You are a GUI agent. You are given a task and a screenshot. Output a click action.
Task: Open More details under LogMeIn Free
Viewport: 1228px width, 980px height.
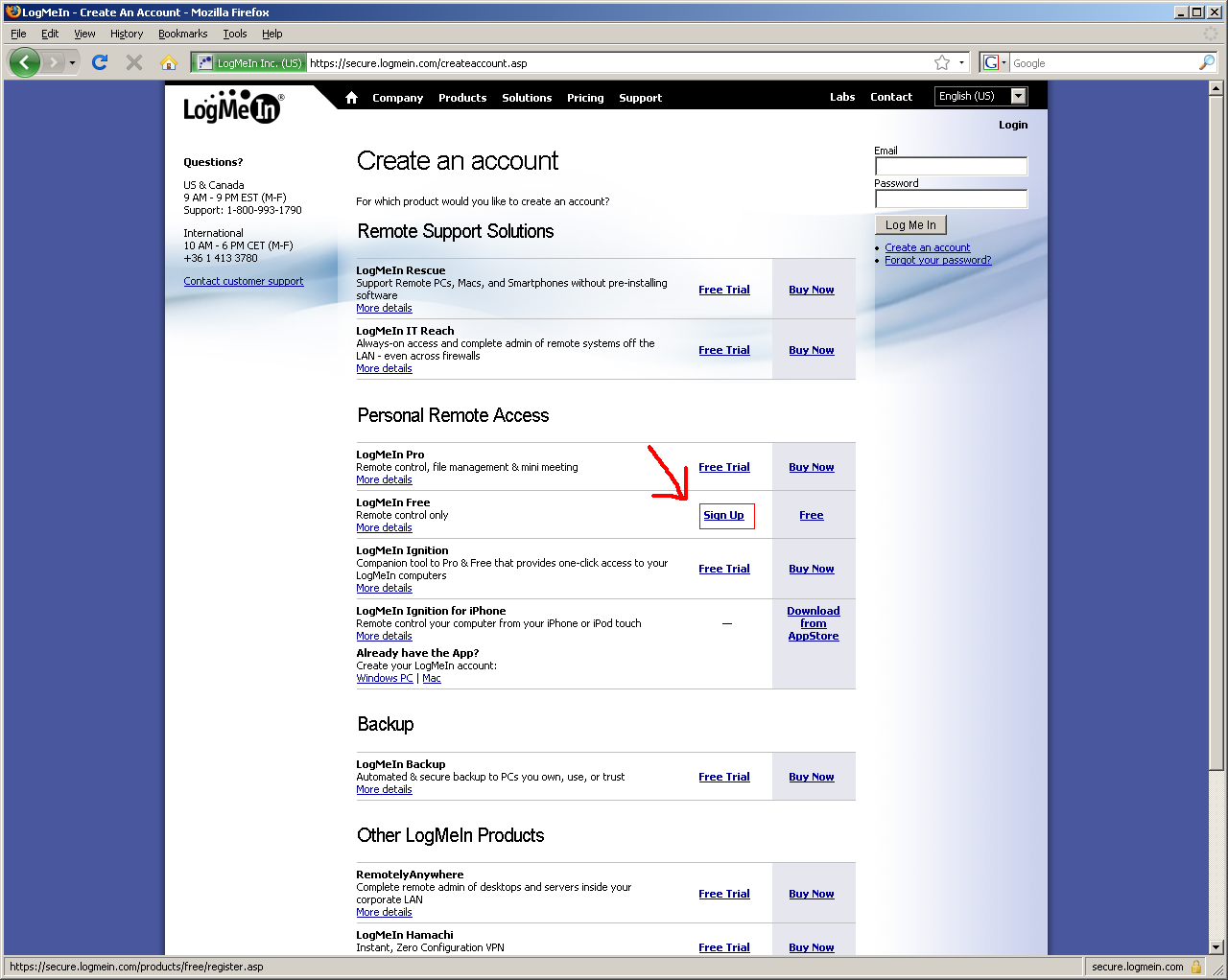click(x=384, y=527)
